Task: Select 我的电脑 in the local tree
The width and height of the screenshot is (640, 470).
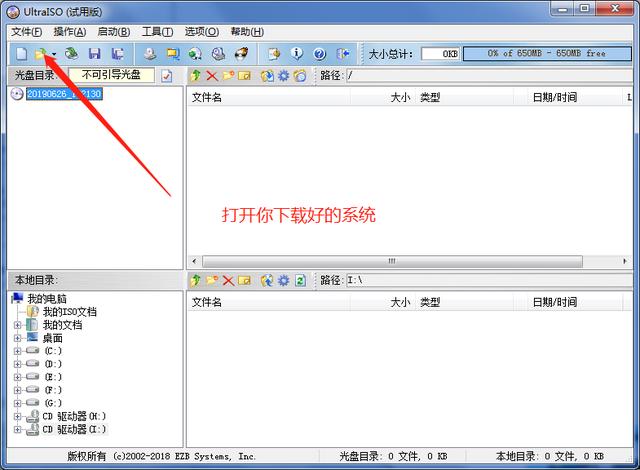Action: point(47,299)
